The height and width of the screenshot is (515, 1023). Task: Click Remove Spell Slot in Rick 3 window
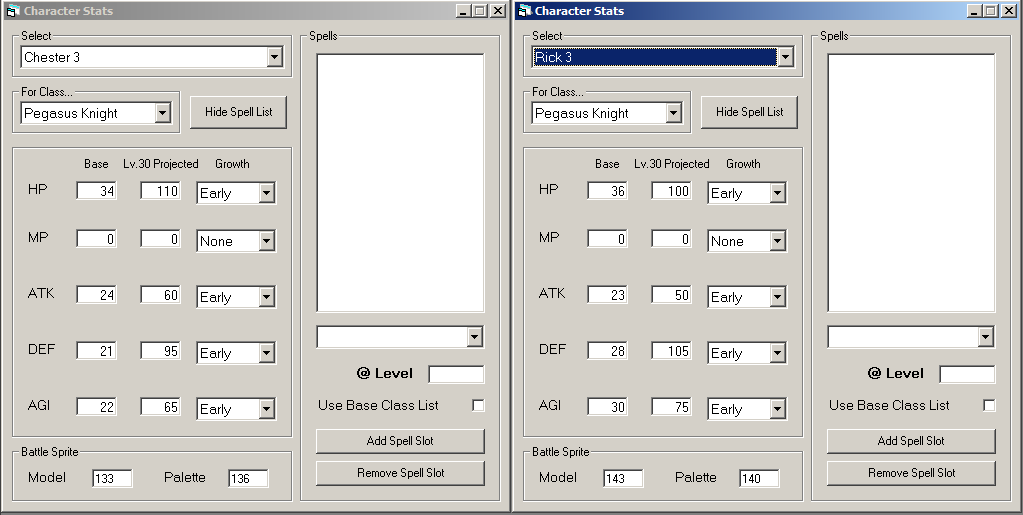911,473
